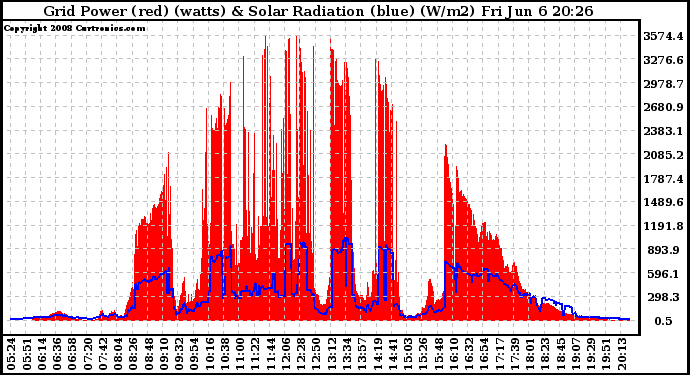Screen dimensions: 690x375
Task: Click the Copyright 2008 Cartronics.com text
Action: tap(74, 28)
